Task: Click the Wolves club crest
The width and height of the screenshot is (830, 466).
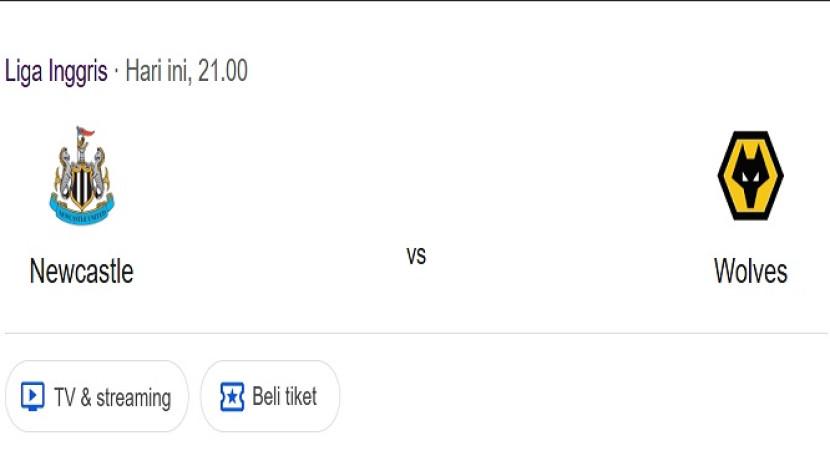Action: [750, 176]
